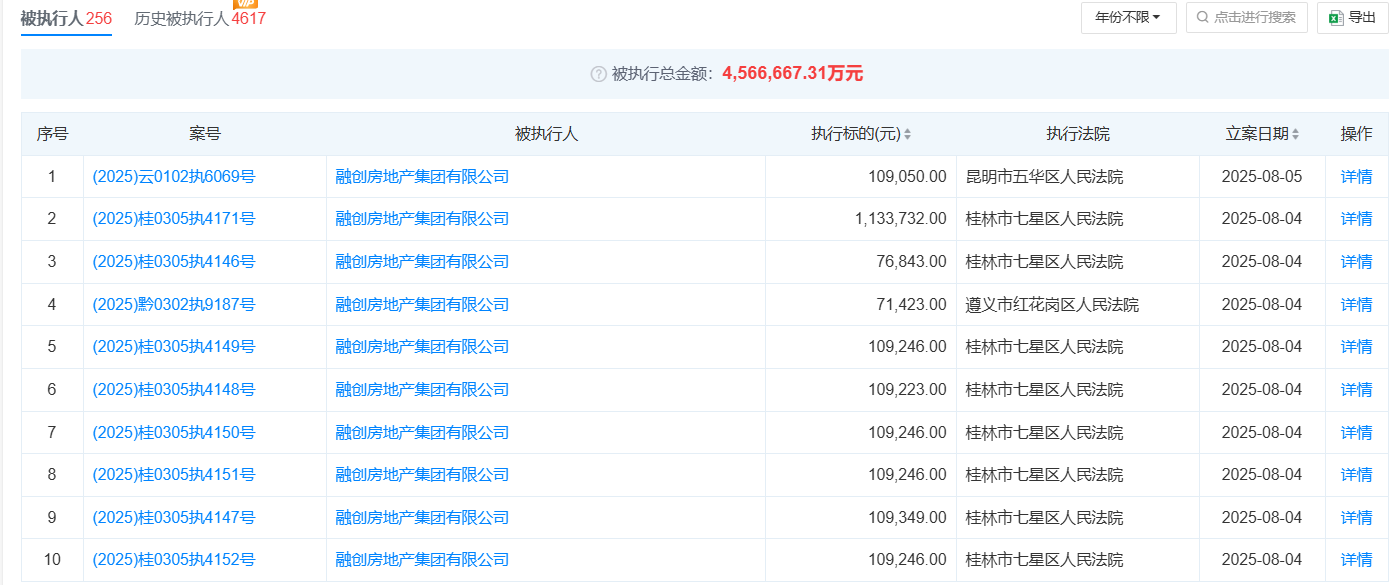
Task: Click the VIP badge above 历史被执行人
Action: (245, 4)
